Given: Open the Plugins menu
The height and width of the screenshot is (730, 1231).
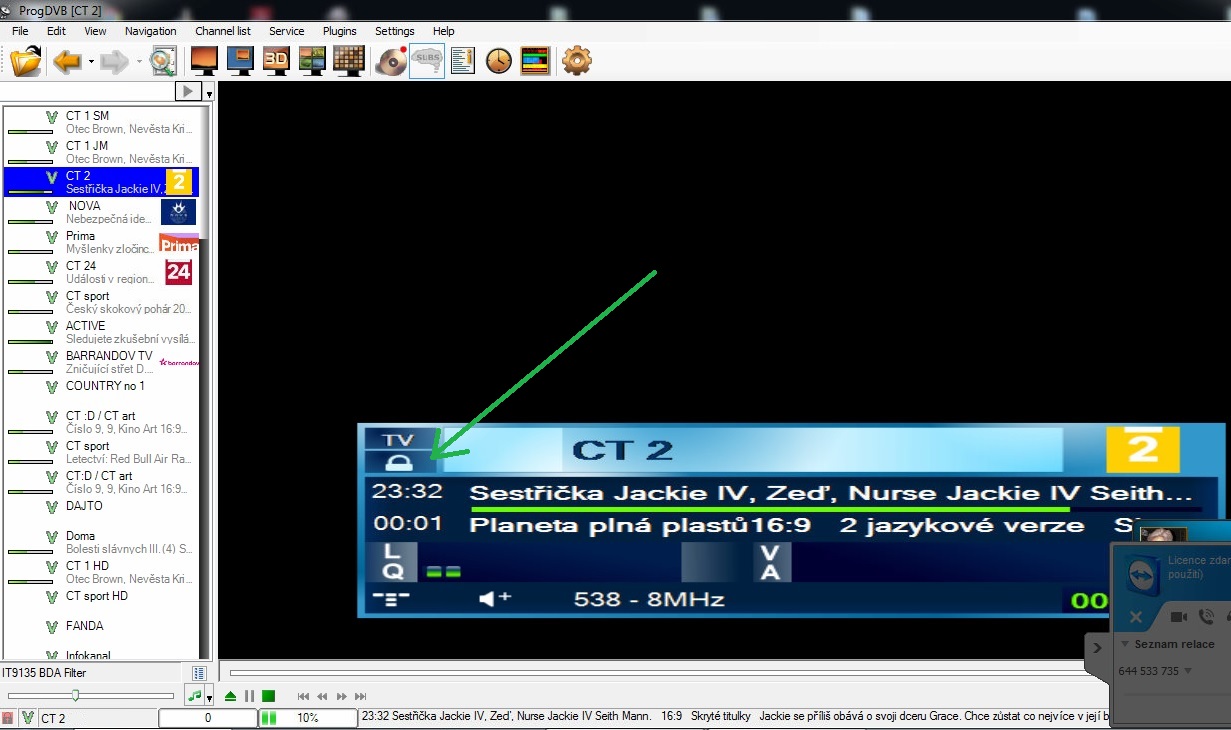Looking at the screenshot, I should (340, 31).
